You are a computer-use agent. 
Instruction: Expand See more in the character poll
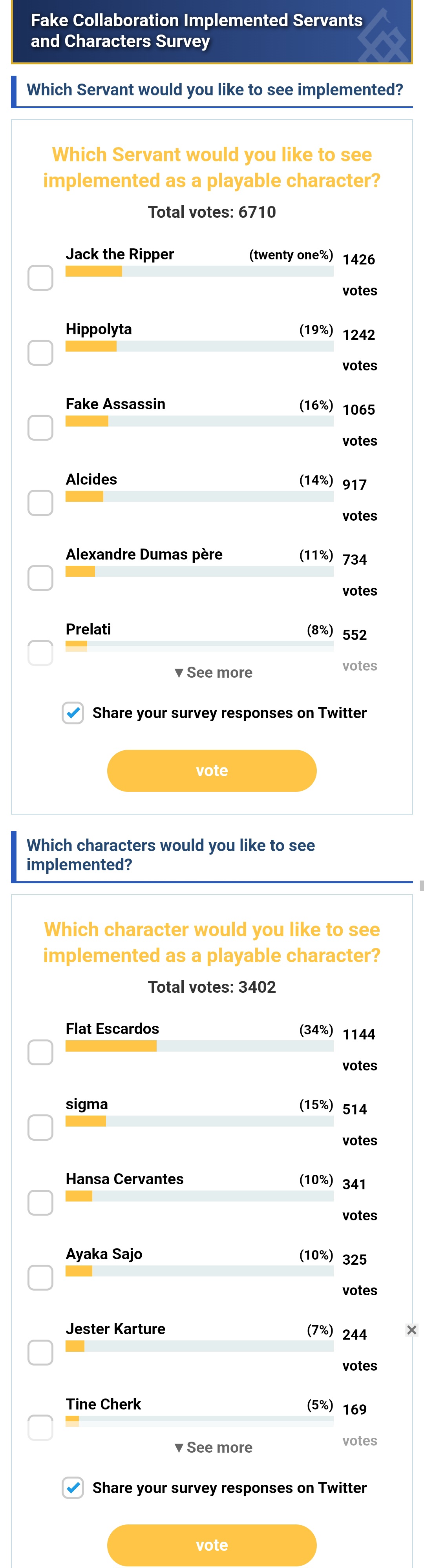(213, 1448)
